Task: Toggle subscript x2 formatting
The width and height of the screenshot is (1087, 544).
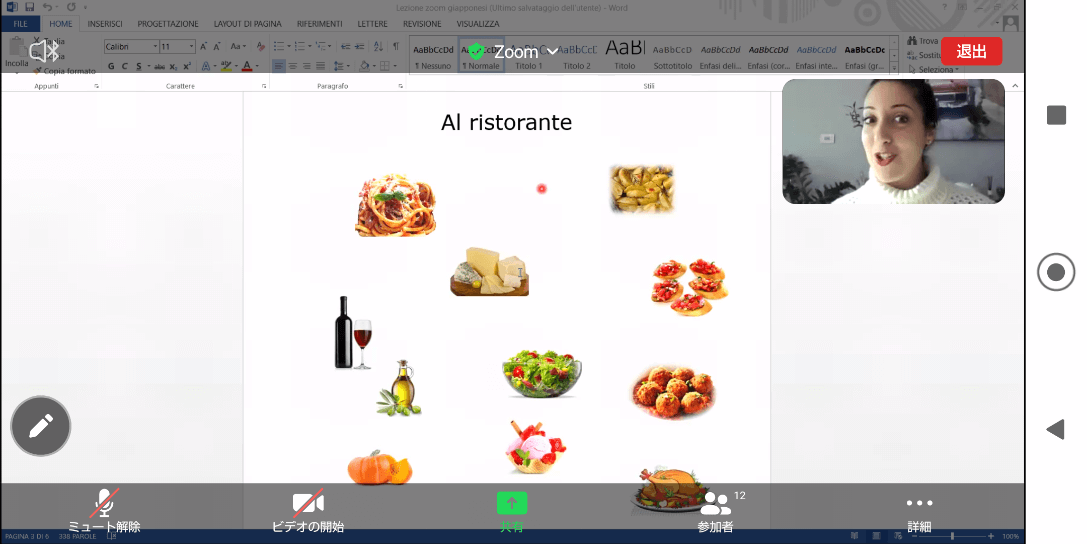Action: [x=173, y=67]
